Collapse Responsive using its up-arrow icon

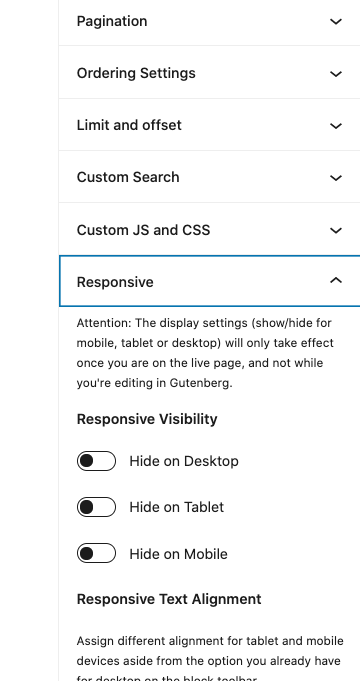(336, 281)
